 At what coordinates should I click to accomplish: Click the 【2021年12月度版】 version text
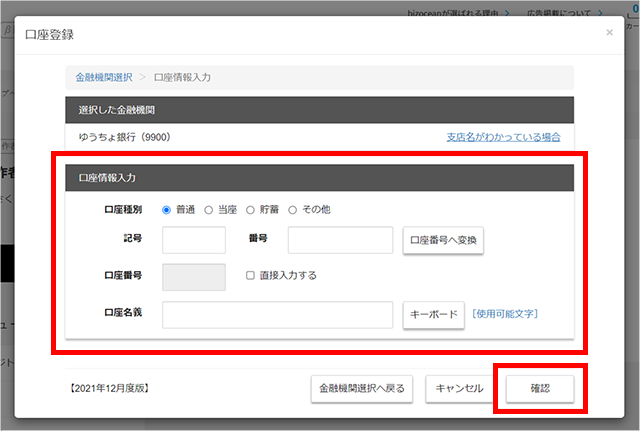tap(109, 388)
